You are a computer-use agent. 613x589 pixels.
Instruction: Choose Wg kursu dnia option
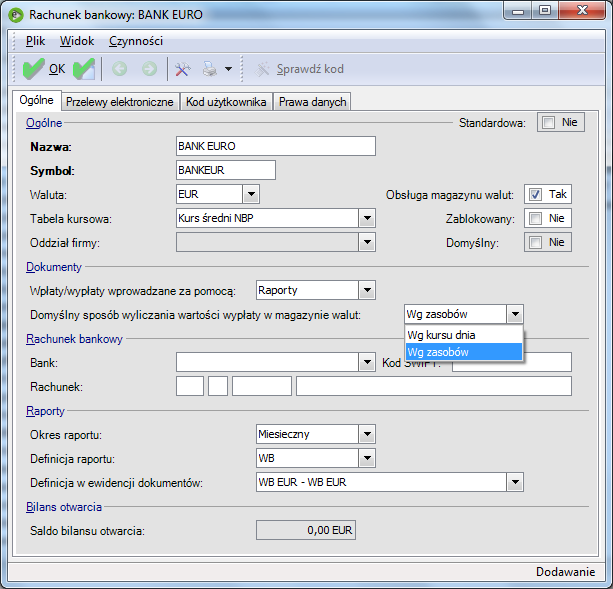pyautogui.click(x=464, y=335)
